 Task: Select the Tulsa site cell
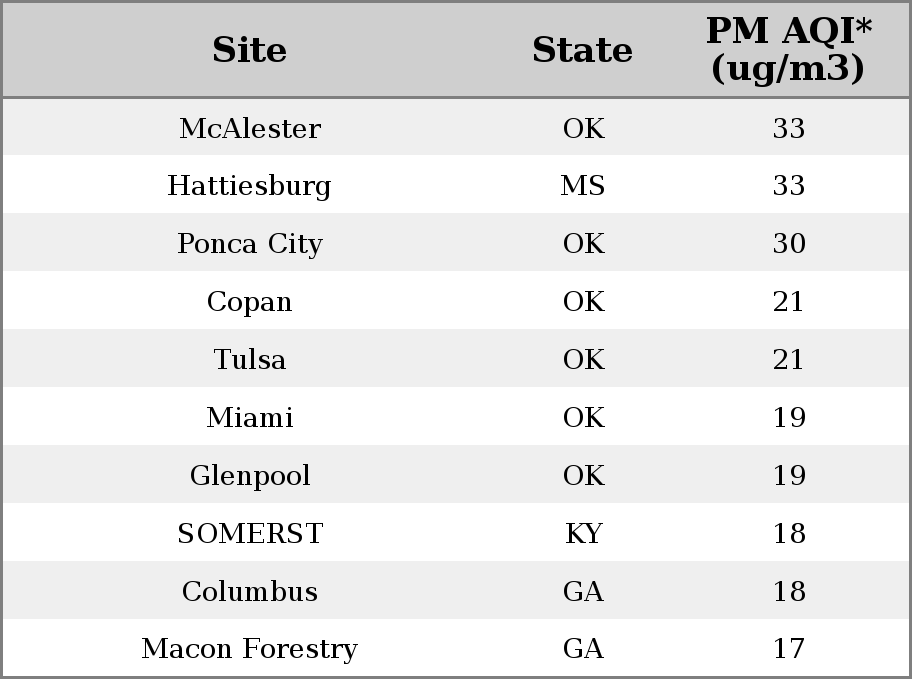tap(250, 359)
